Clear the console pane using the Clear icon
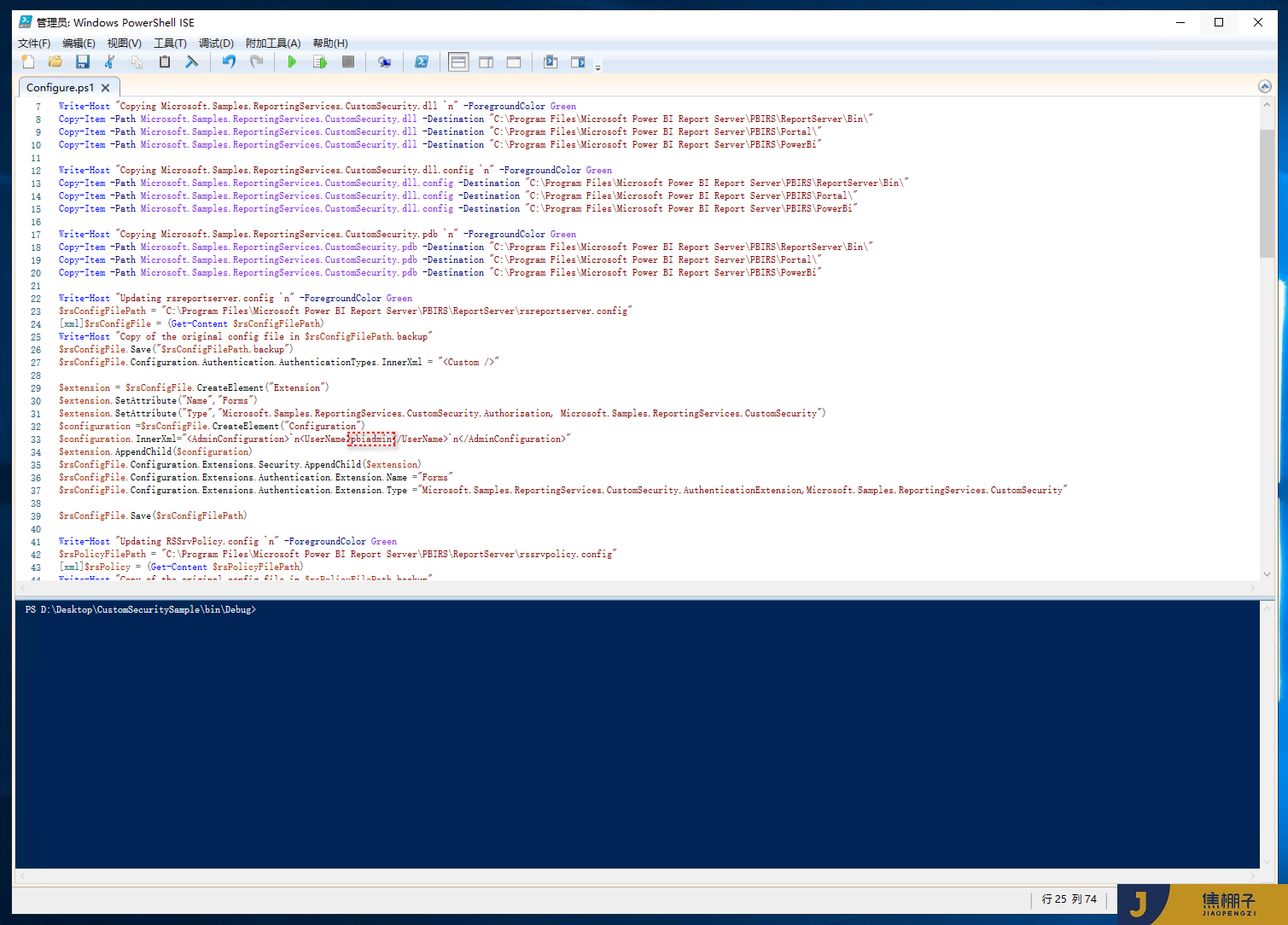Image resolution: width=1288 pixels, height=925 pixels. [192, 61]
